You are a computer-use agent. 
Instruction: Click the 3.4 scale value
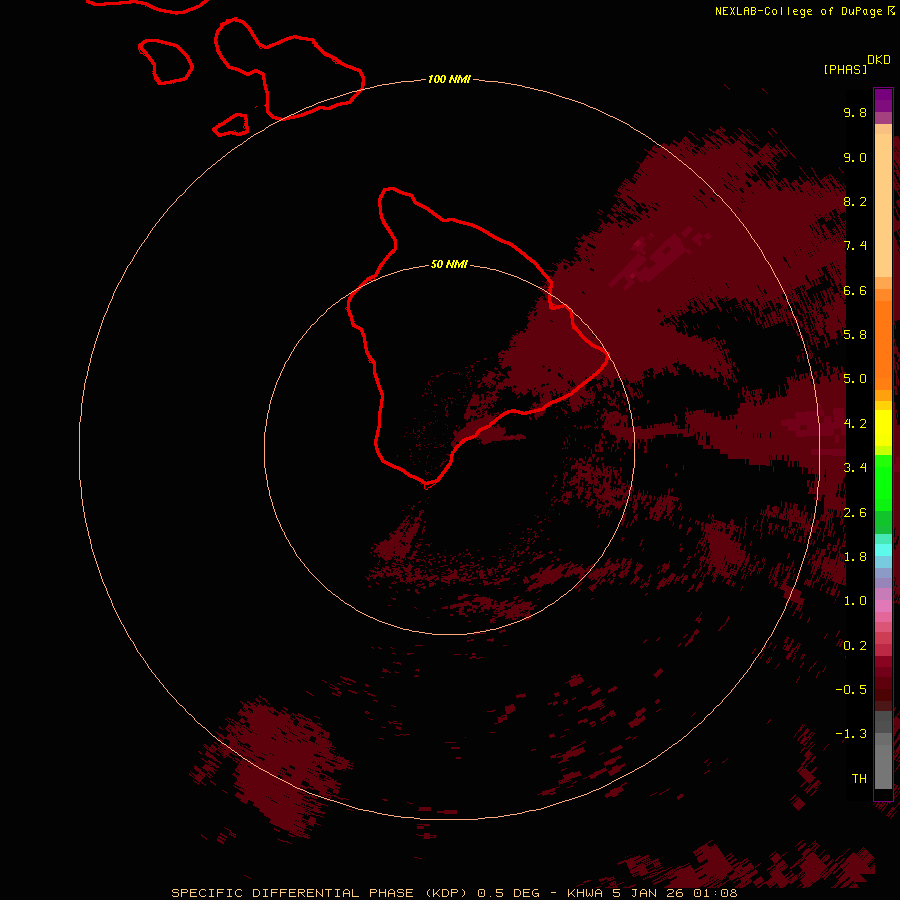(855, 468)
